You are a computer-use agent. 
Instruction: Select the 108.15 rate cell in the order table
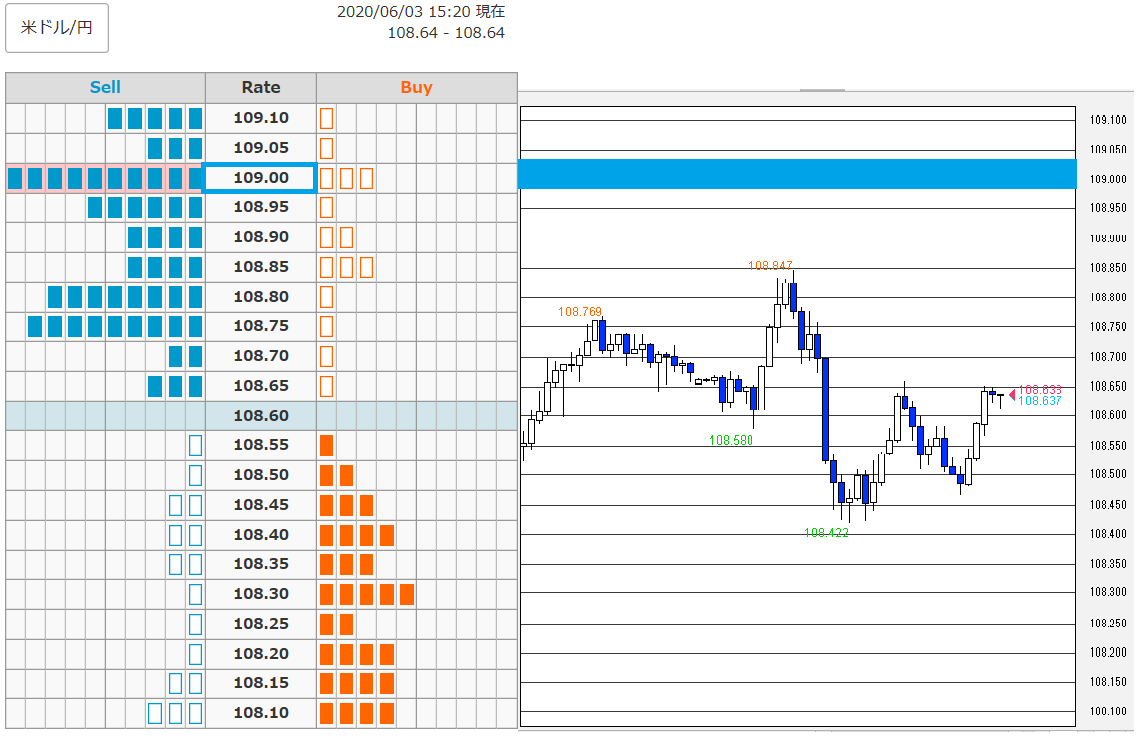click(x=261, y=683)
